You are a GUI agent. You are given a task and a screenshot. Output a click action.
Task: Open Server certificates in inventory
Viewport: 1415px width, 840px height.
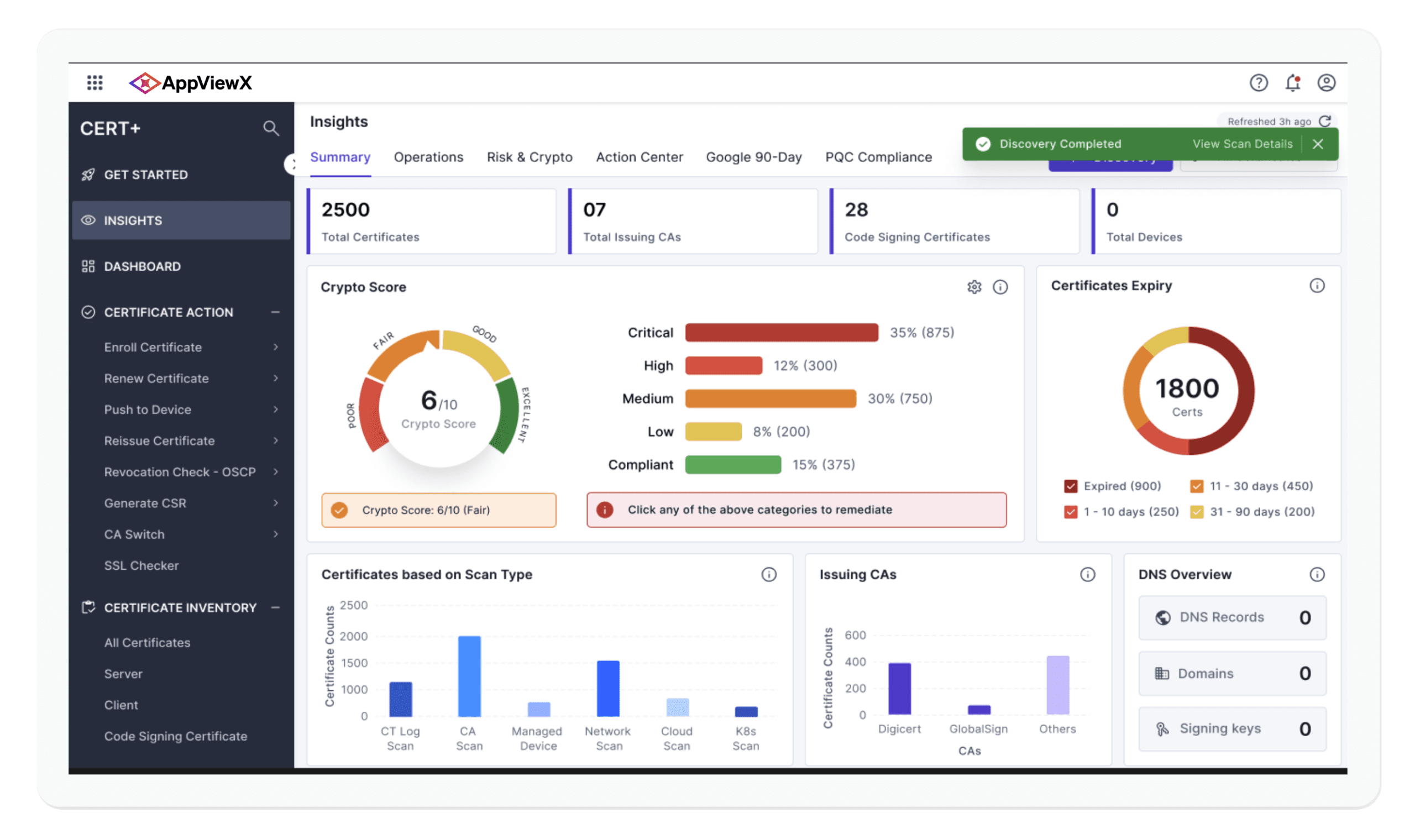pos(123,674)
